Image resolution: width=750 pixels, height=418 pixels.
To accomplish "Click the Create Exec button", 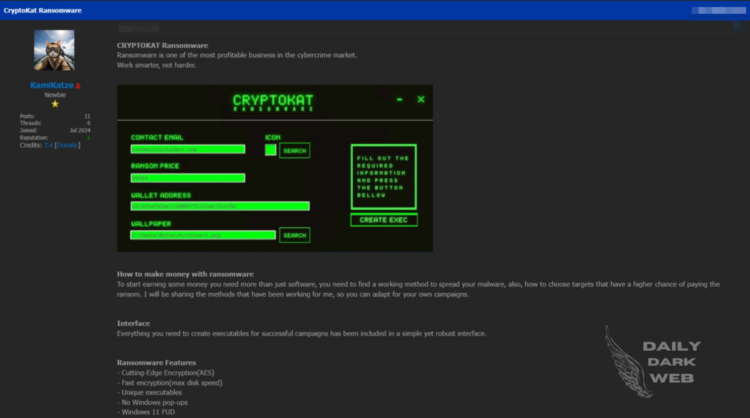I will point(384,220).
